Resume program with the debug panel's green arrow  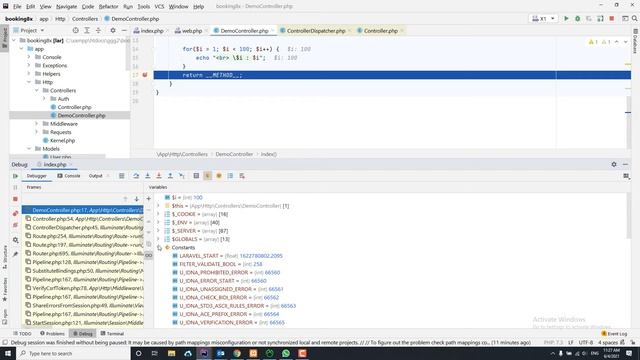(x=16, y=176)
